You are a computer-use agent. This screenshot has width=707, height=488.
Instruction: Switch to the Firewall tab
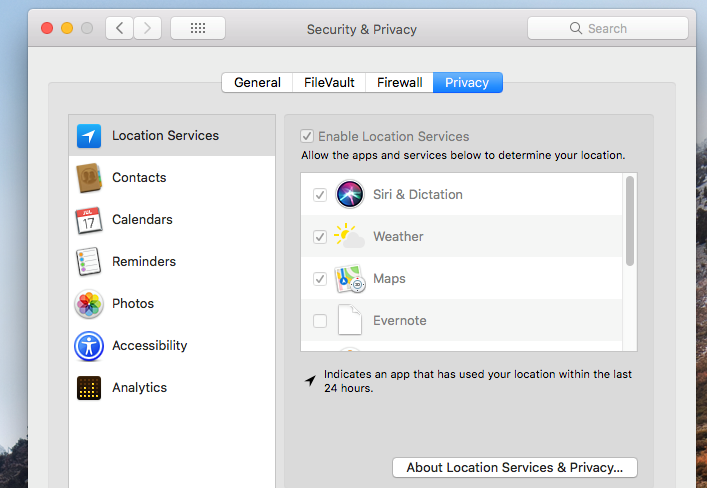click(399, 83)
